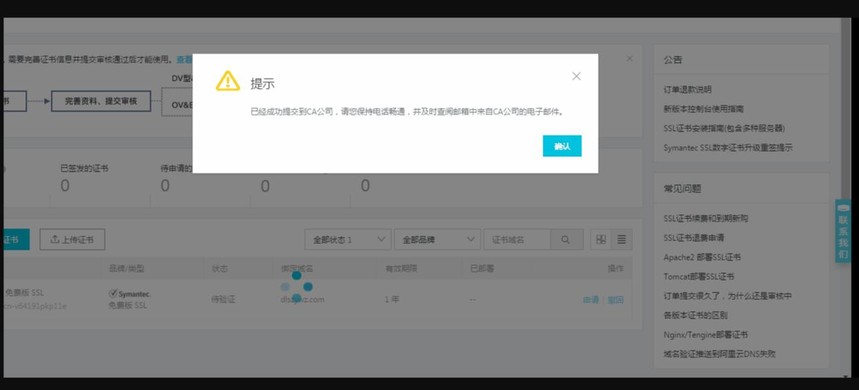Click the 待验证 status cell

[x=223, y=300]
